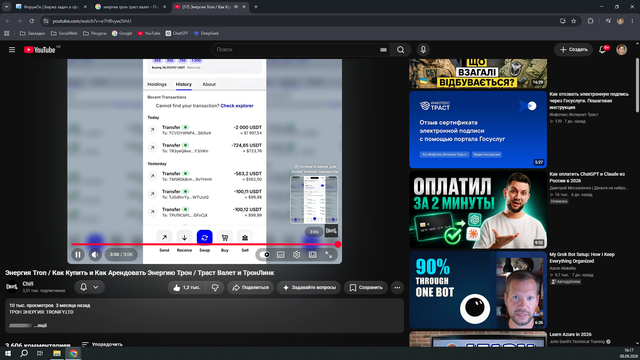Open the 90% THROUGH ONE BOT thumbnail
The width and height of the screenshot is (640, 360).
[x=478, y=290]
